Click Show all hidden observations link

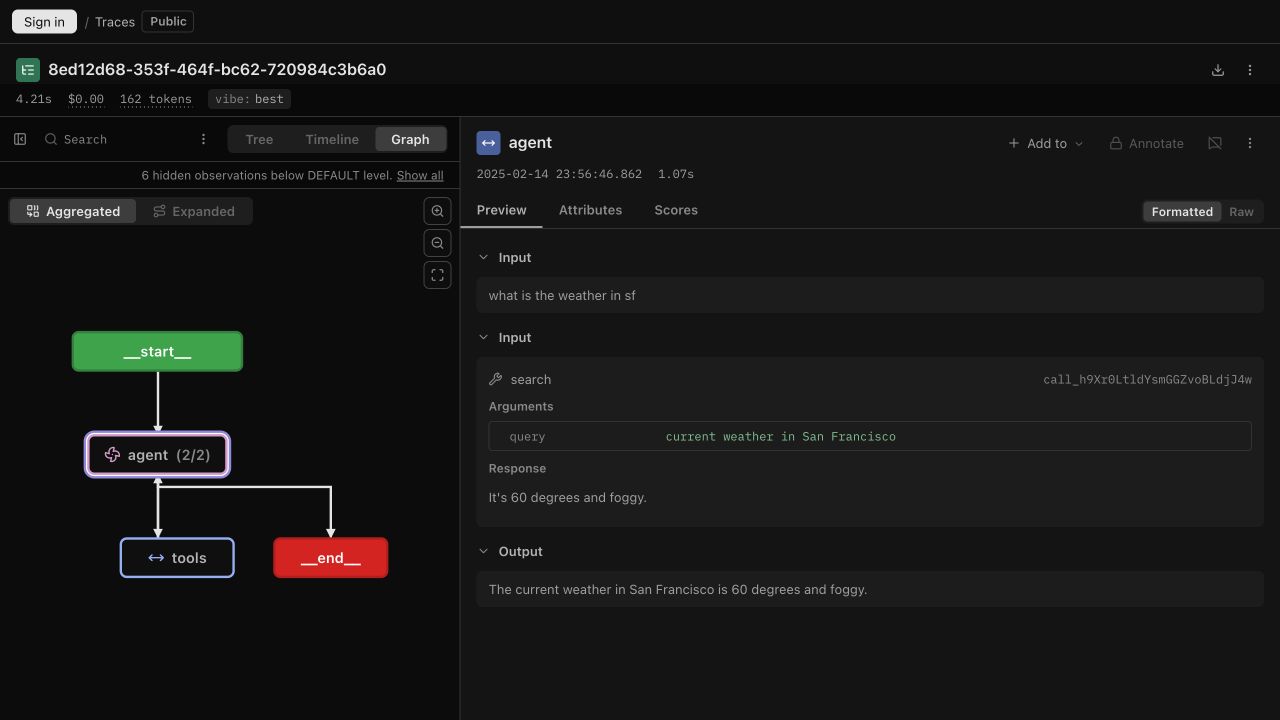coord(420,175)
